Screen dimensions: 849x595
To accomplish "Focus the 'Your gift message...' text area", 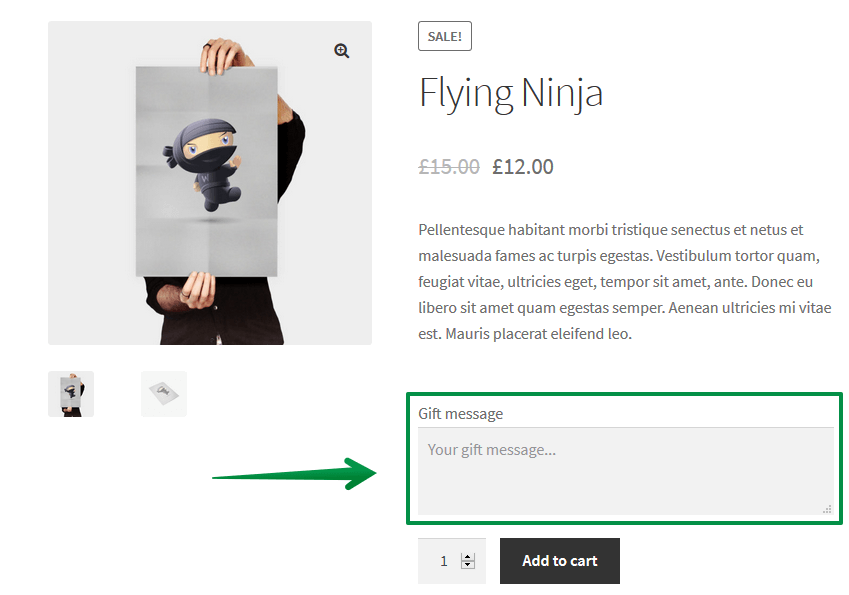I will tap(625, 471).
